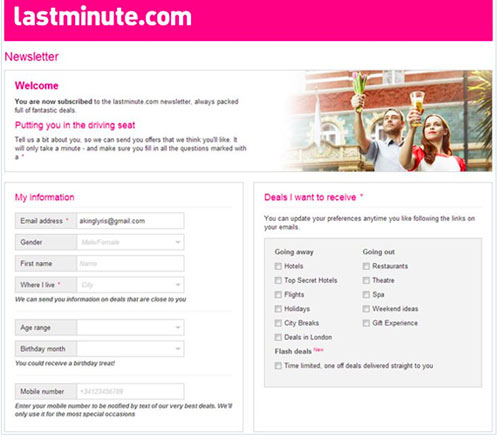Image resolution: width=500 pixels, height=441 pixels.
Task: Click the Welcome heading
Action: pyautogui.click(x=37, y=86)
